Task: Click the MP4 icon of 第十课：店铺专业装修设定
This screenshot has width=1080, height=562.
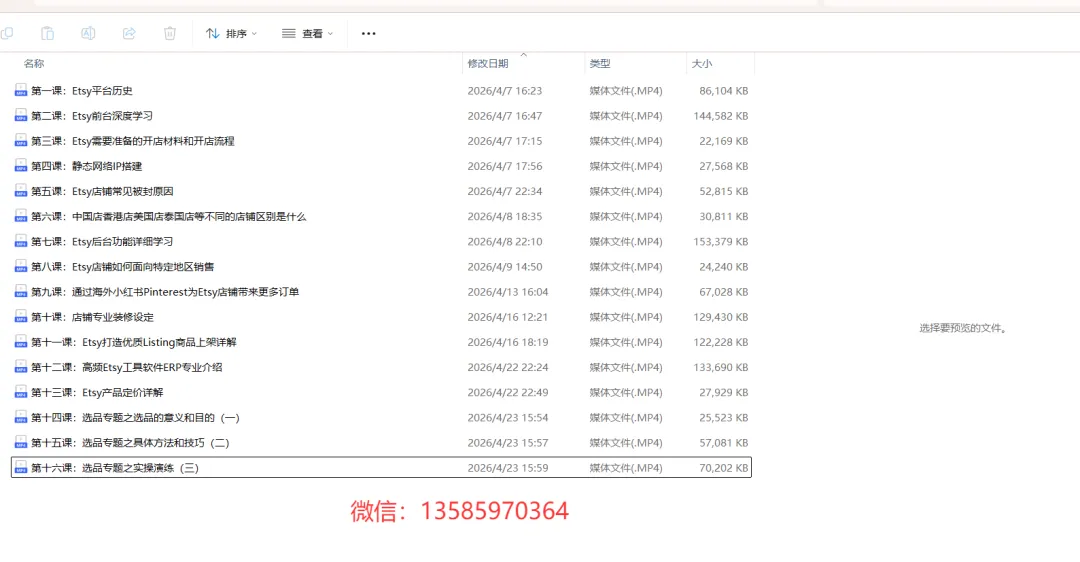Action: (x=21, y=317)
